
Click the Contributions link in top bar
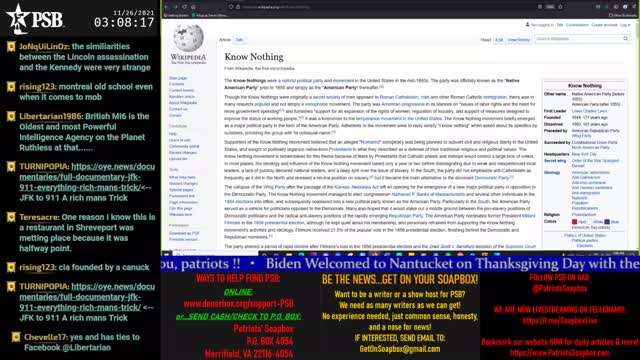coord(577,25)
